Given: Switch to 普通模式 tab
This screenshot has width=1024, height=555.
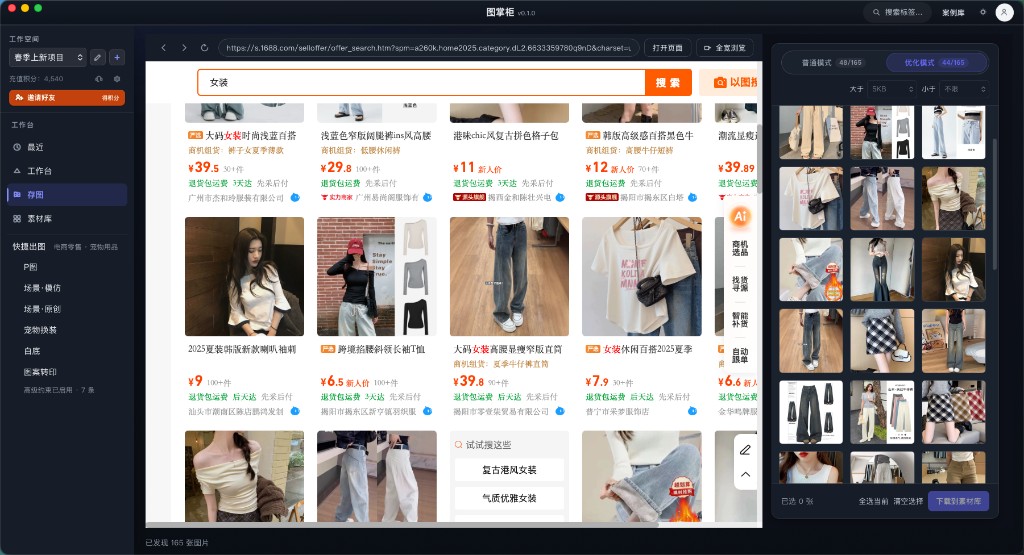Looking at the screenshot, I should pyautogui.click(x=831, y=63).
